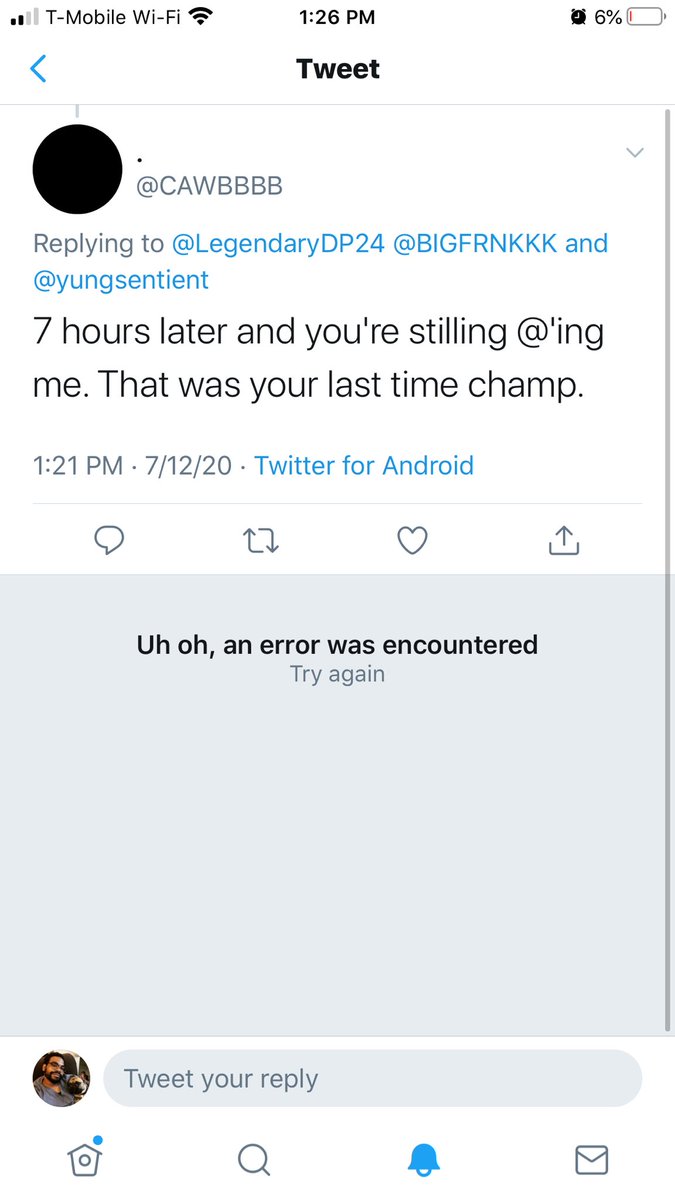Open the @yungsentient mention link
The image size is (675, 1200).
[x=121, y=280]
